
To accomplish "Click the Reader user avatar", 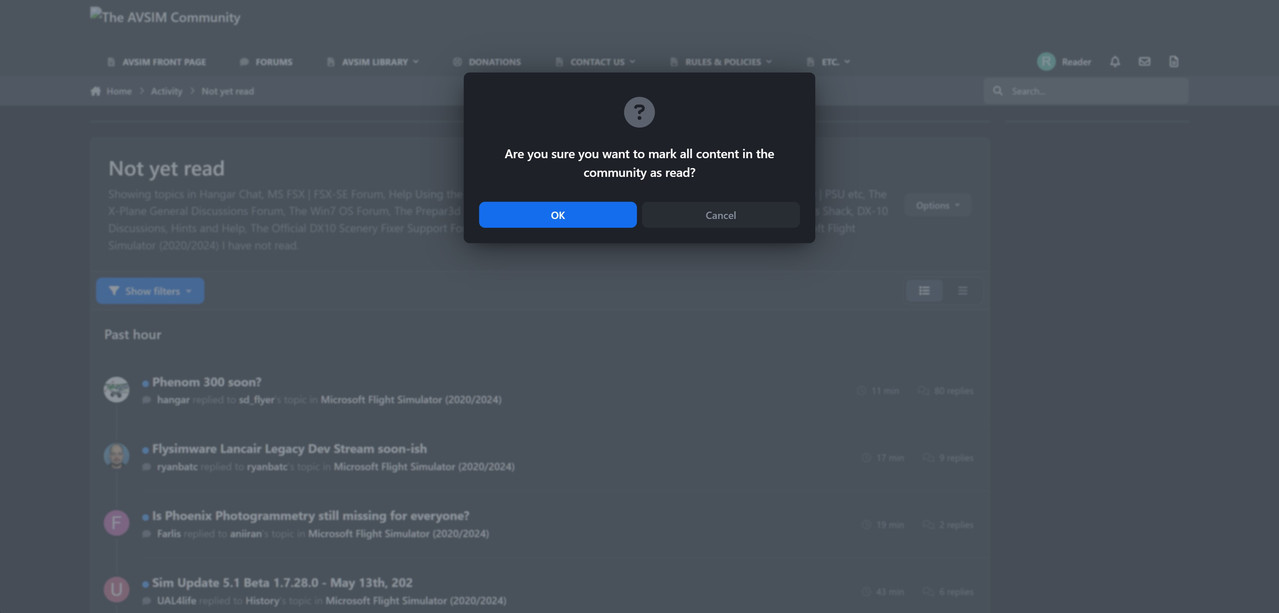I will [x=1046, y=62].
